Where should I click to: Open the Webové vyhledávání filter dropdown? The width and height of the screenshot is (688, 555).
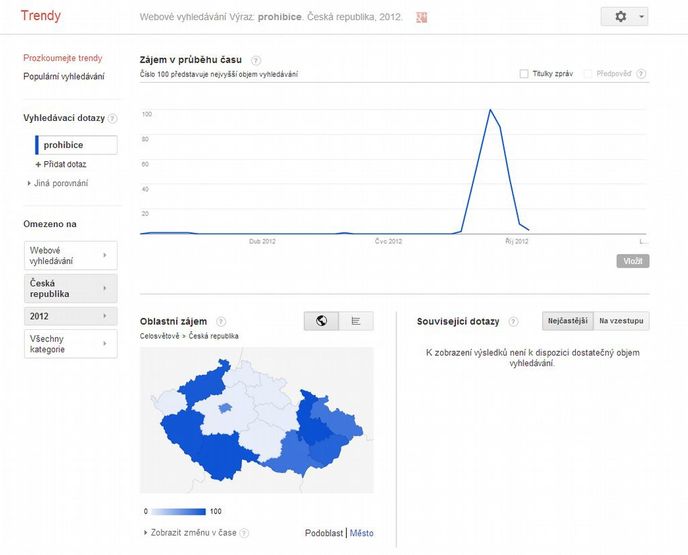[x=71, y=255]
